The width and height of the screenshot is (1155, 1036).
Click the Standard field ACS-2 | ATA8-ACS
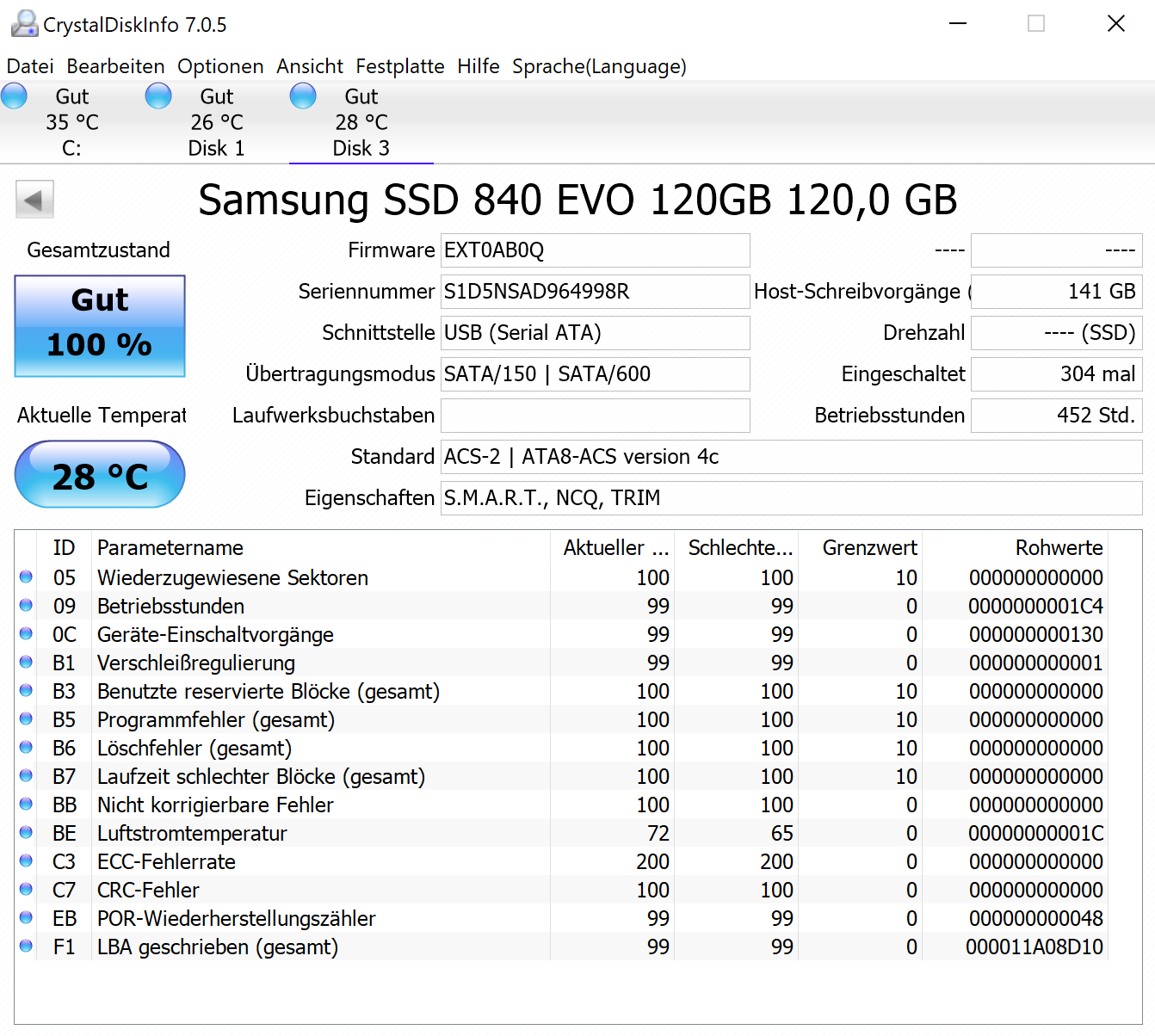pos(791,457)
